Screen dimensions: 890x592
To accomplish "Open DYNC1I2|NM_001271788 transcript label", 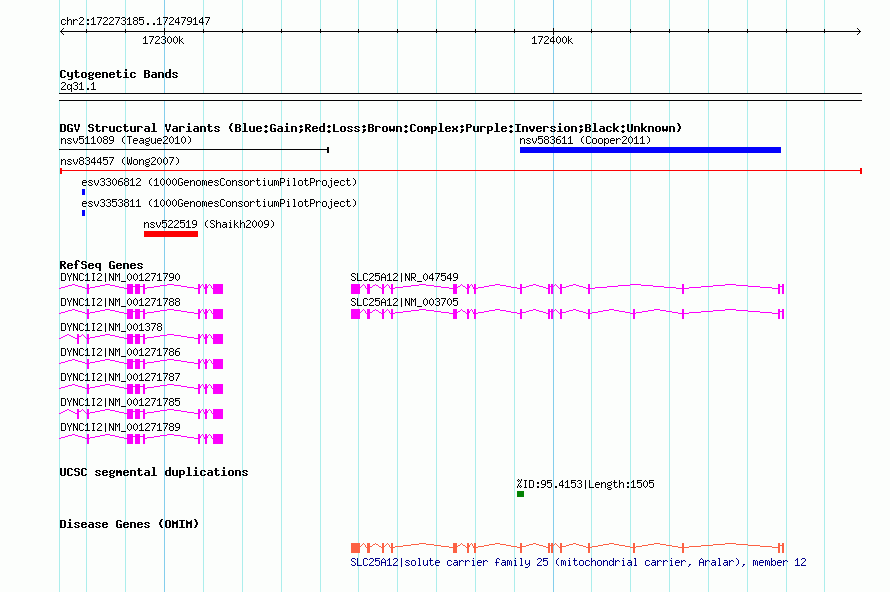I will pyautogui.click(x=120, y=302).
